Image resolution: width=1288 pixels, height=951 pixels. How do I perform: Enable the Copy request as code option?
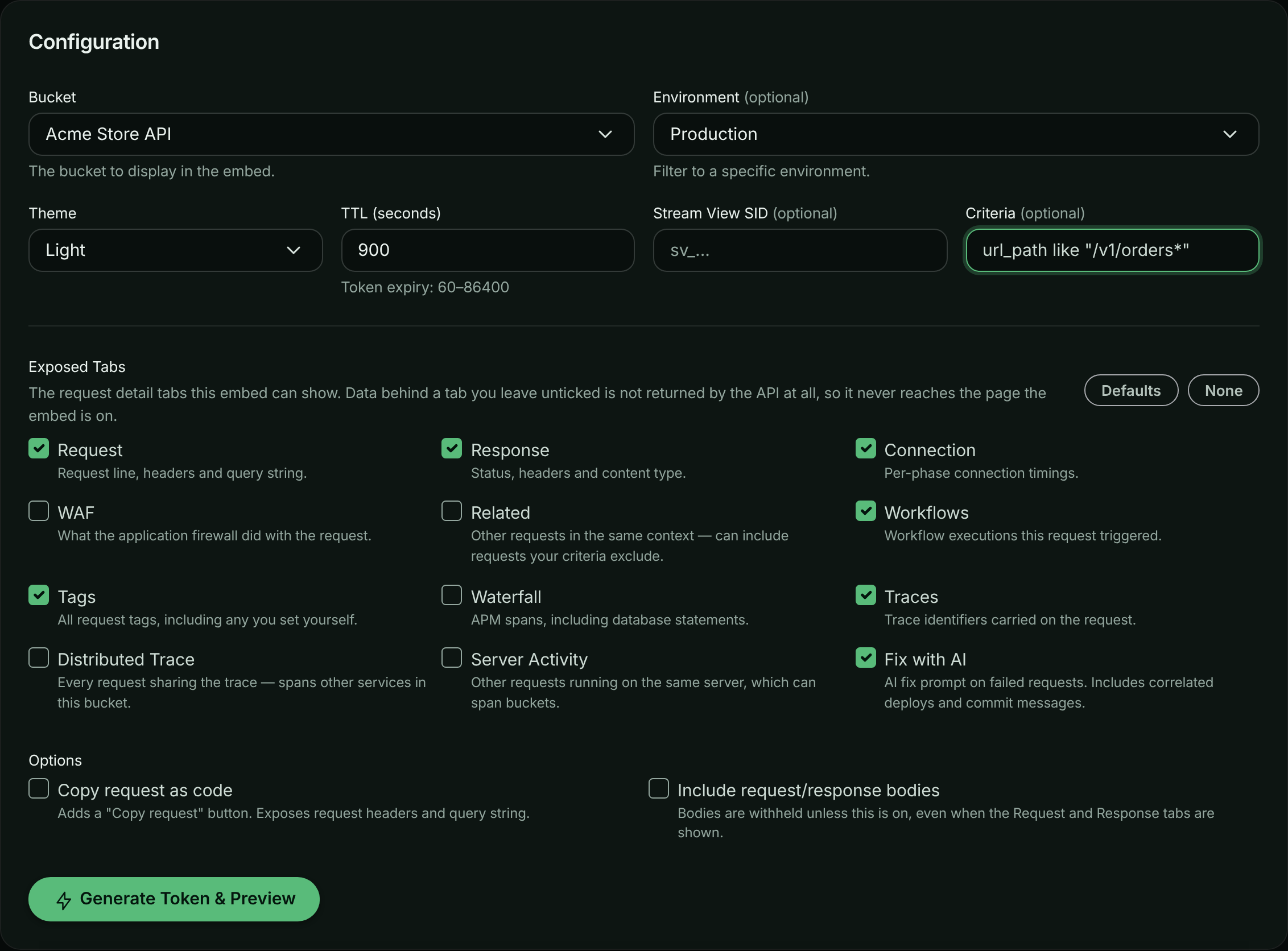pyautogui.click(x=39, y=789)
